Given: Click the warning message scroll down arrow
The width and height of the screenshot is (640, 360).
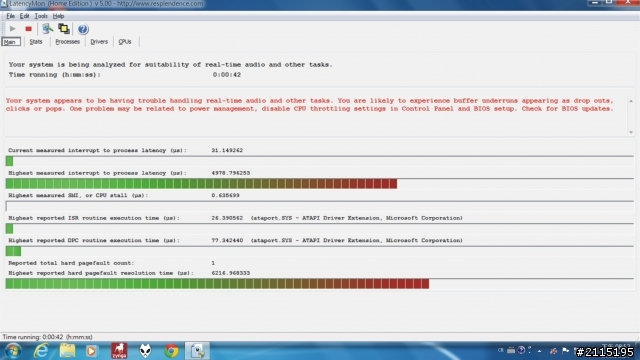Looking at the screenshot, I should pyautogui.click(x=631, y=132).
